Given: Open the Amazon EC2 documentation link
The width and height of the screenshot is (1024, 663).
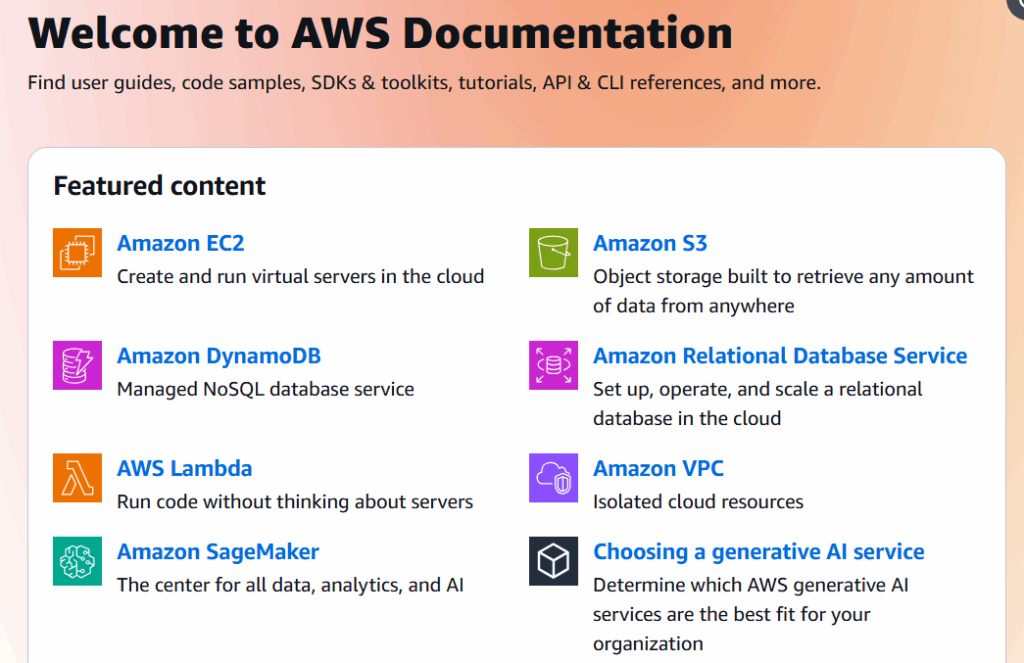Looking at the screenshot, I should click(180, 243).
